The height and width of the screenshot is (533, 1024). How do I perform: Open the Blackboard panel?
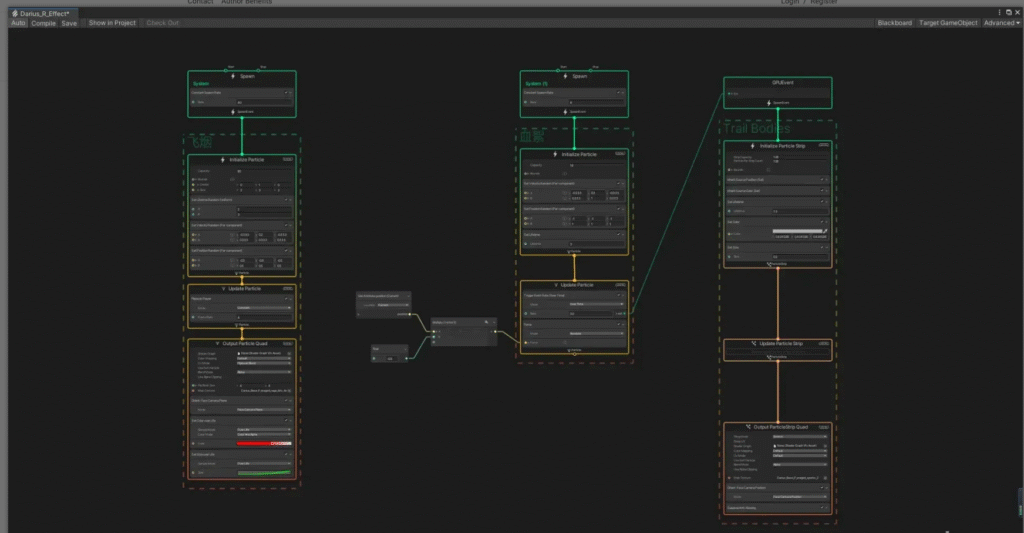tap(895, 23)
